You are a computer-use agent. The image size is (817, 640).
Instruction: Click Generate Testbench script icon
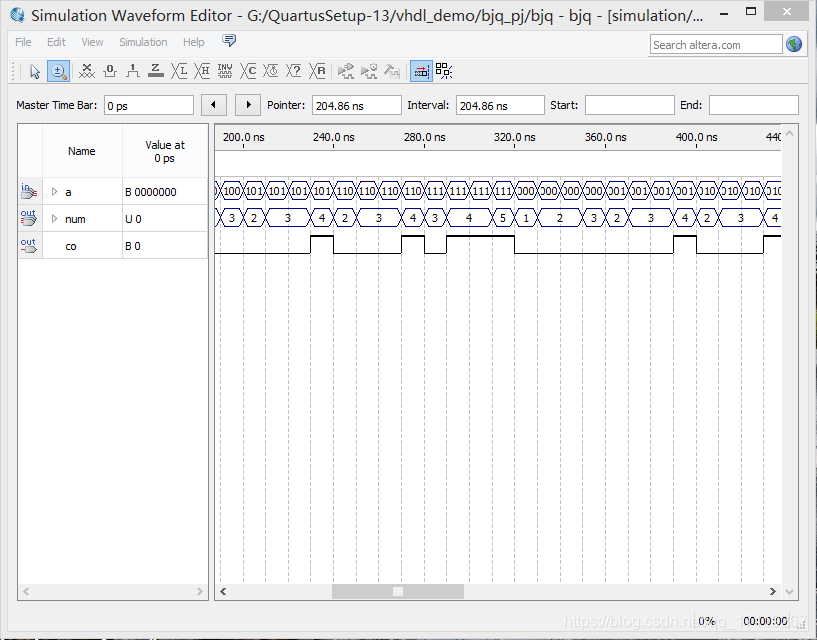click(x=392, y=71)
